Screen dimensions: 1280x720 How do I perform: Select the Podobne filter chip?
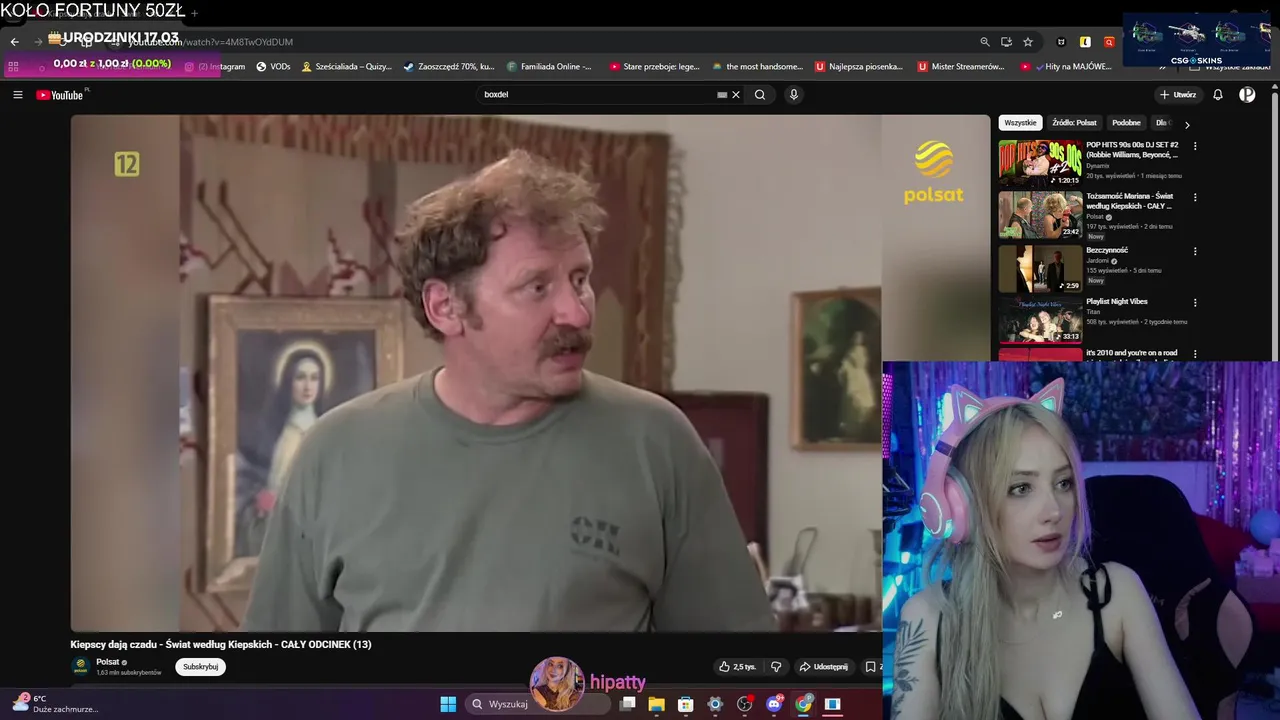[x=1126, y=123]
